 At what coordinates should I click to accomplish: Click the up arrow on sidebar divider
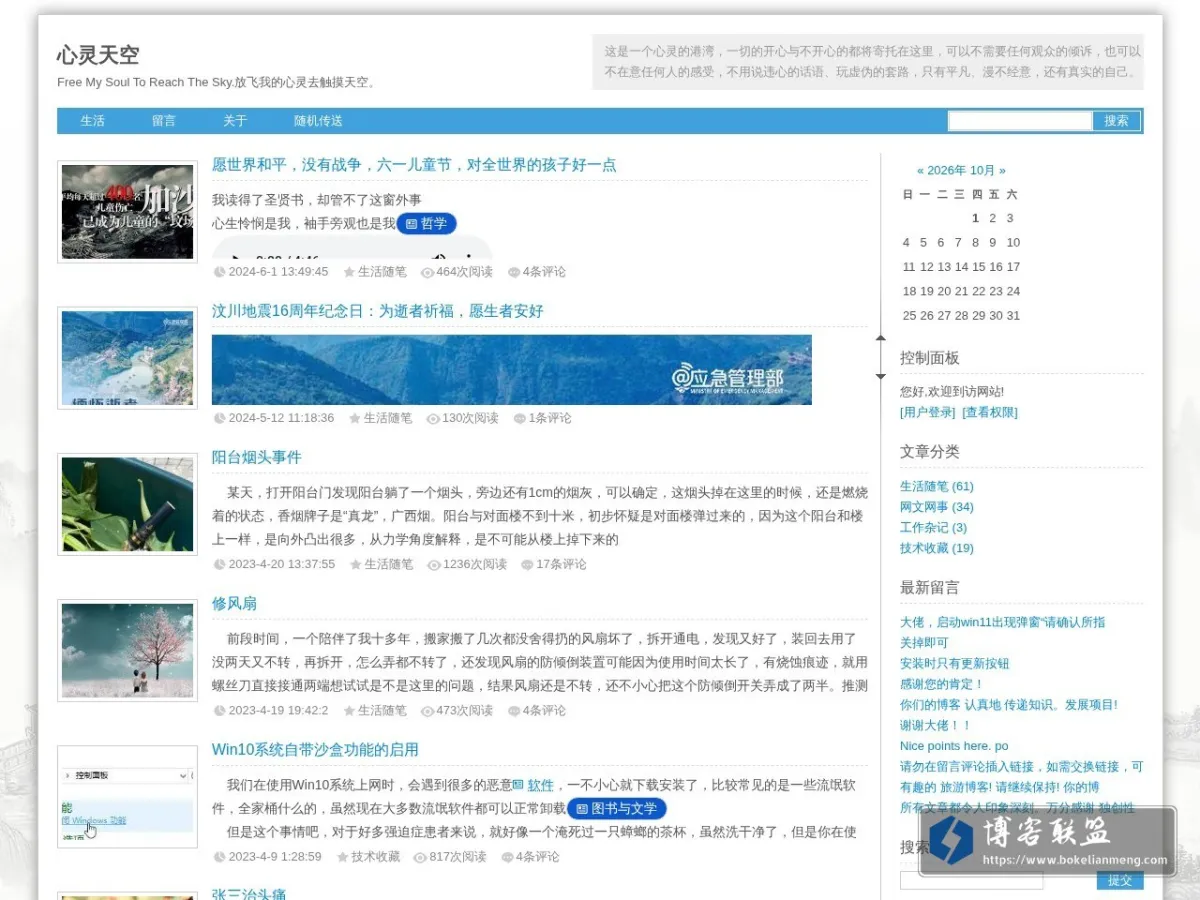pos(880,338)
